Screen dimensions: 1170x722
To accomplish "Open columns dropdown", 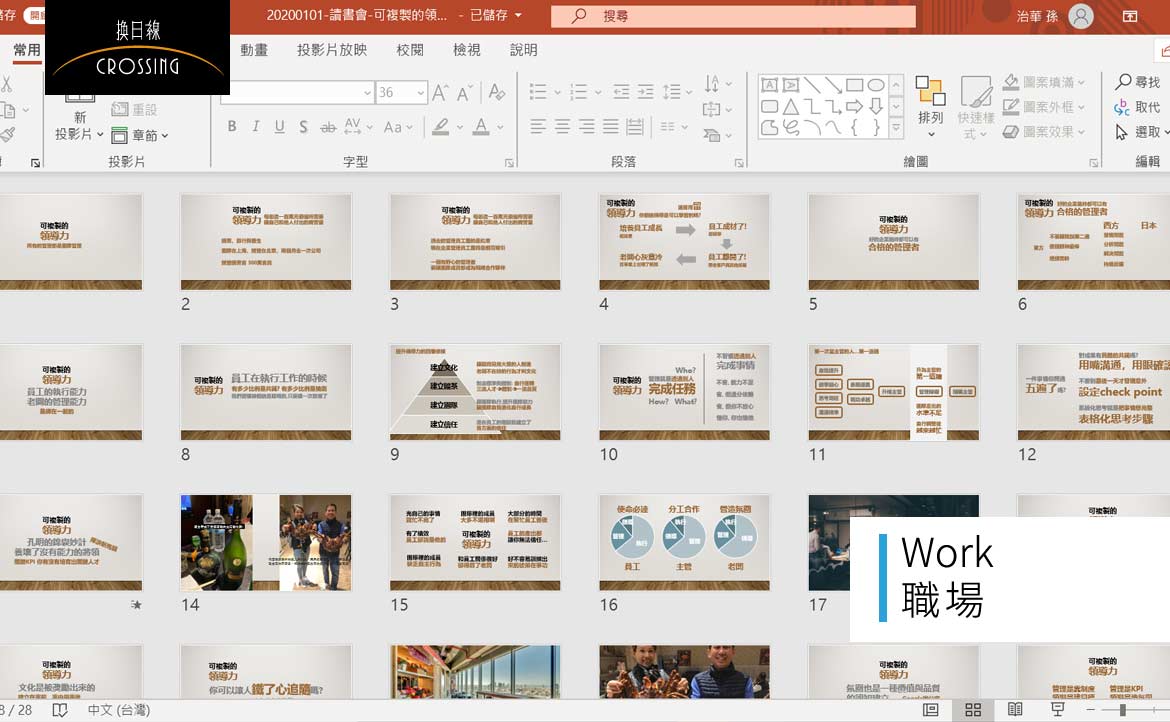I will (x=674, y=127).
